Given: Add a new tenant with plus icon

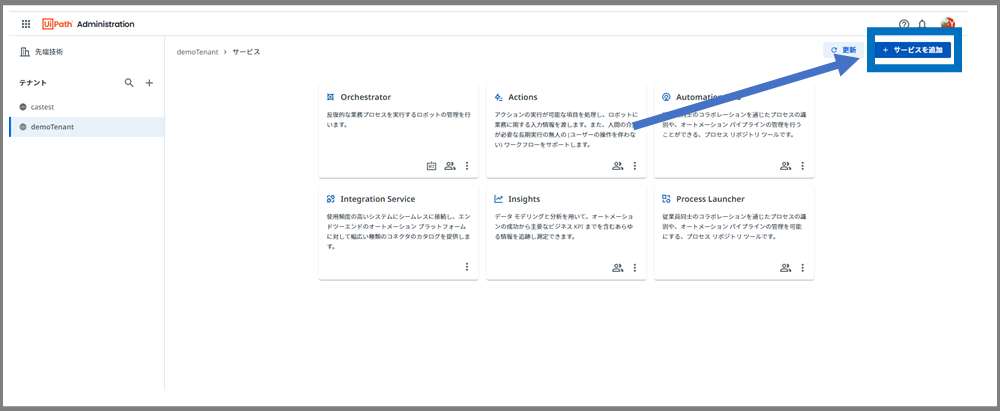Looking at the screenshot, I should point(149,83).
